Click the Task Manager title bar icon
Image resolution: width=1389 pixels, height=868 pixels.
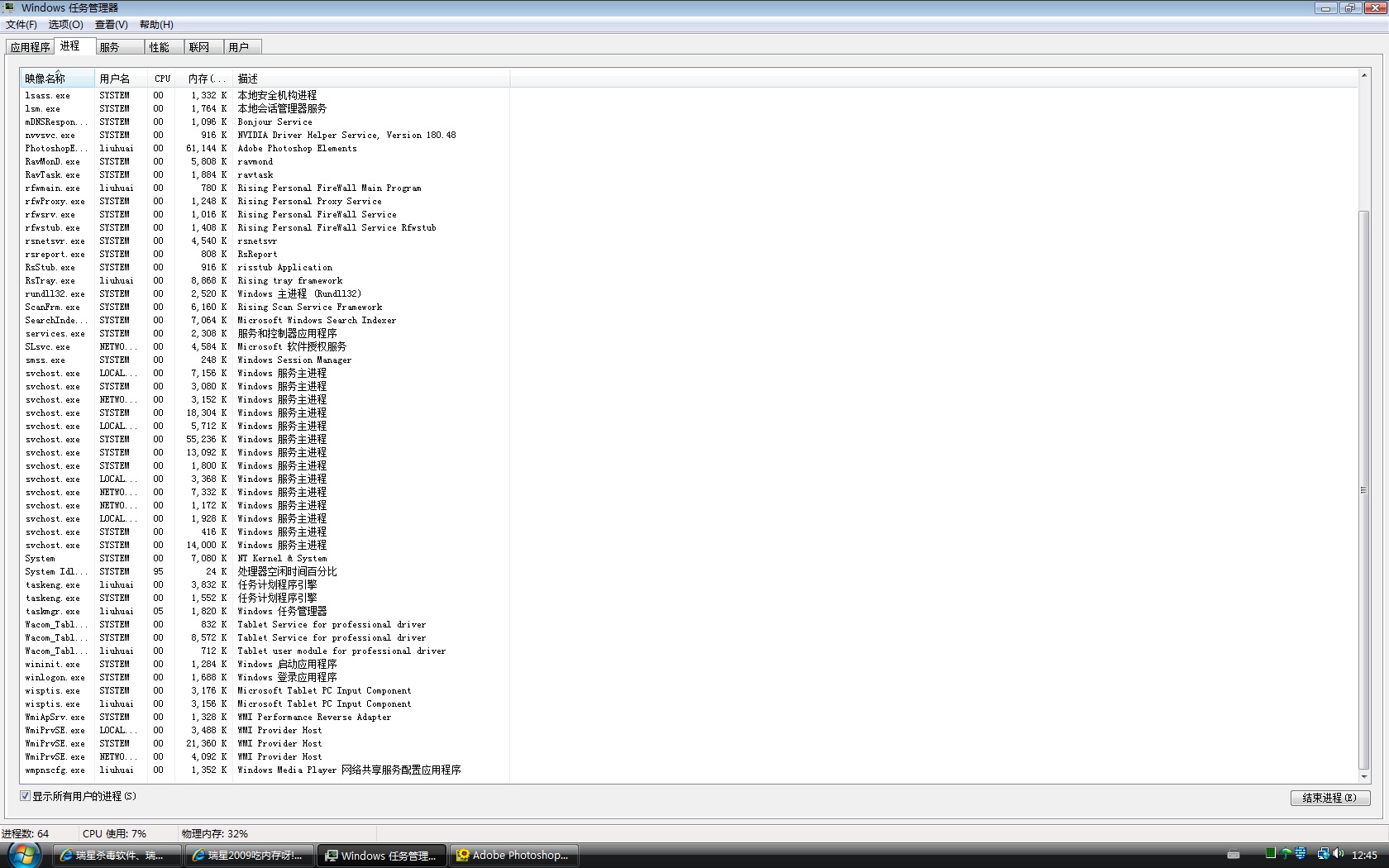click(x=10, y=7)
